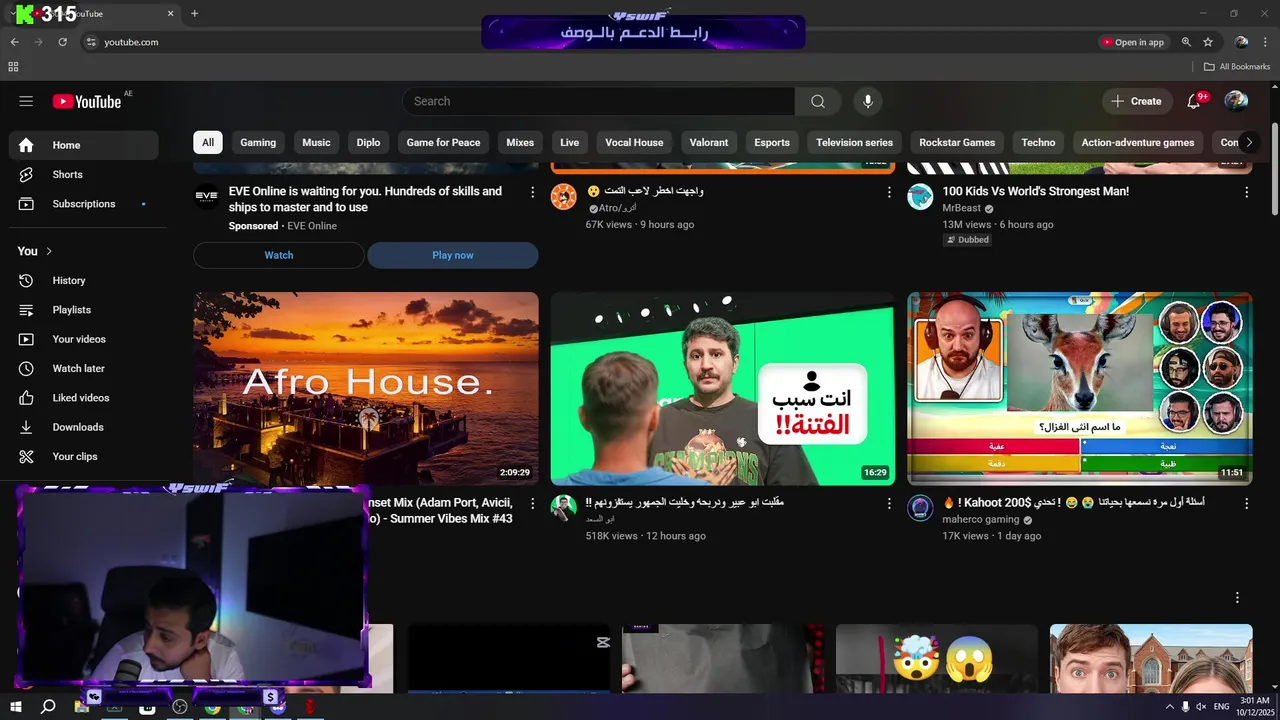Reload the page in Chrome
Screen dimensions: 1280x720
pyautogui.click(x=62, y=42)
